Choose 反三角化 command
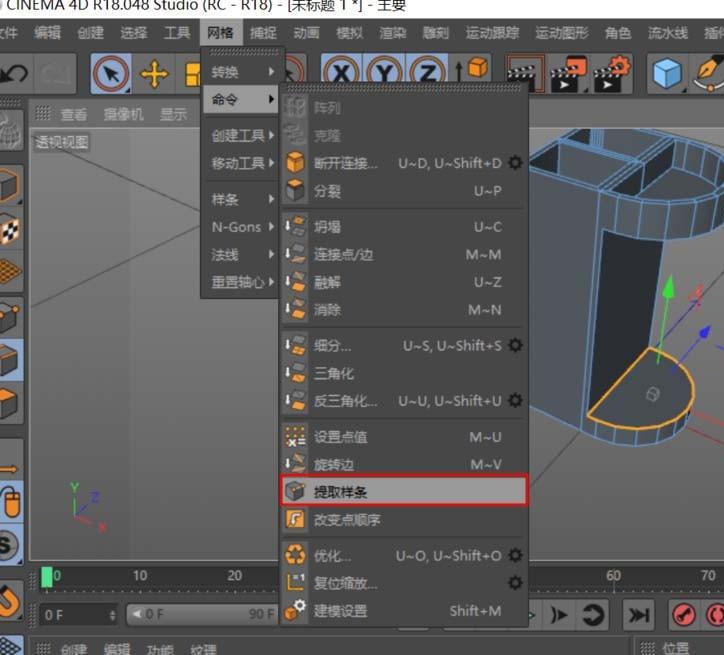Screen dimensions: 724x655 (404, 400)
